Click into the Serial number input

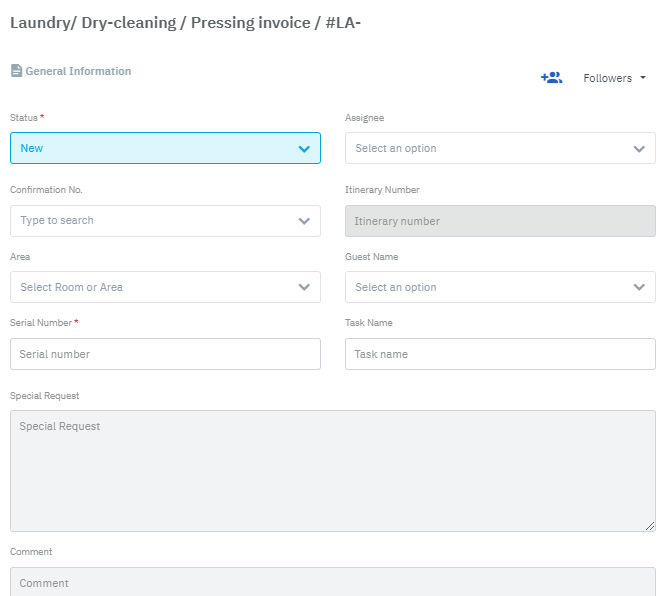pos(165,354)
